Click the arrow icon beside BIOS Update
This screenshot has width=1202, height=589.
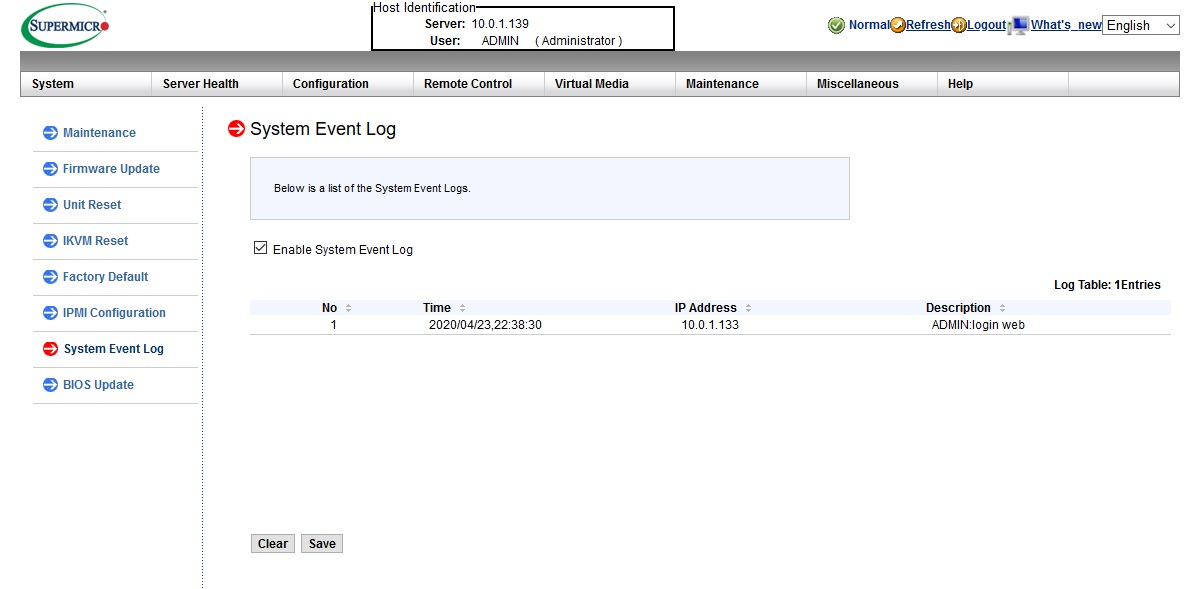(x=50, y=385)
